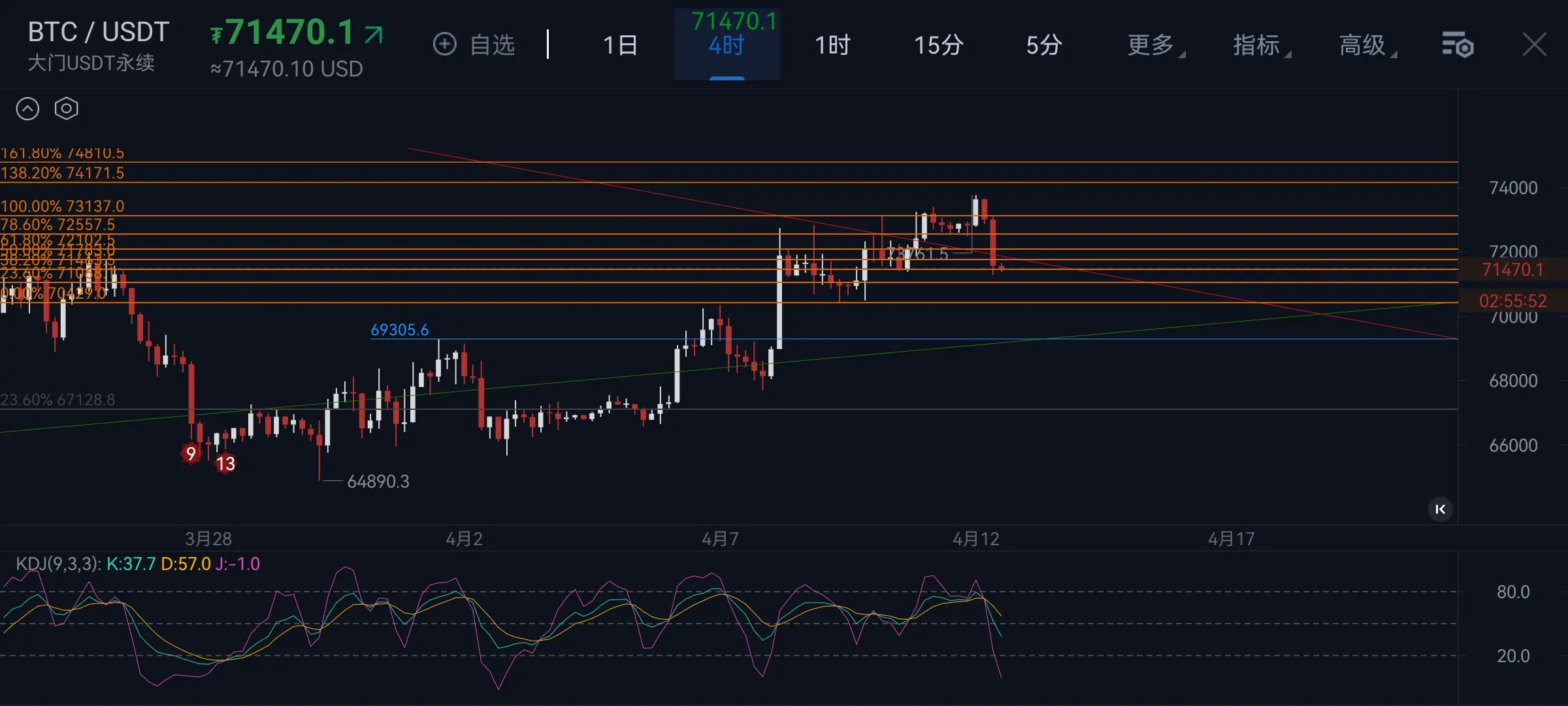
Task: Select the 1时 timeframe tab
Action: pos(832,45)
